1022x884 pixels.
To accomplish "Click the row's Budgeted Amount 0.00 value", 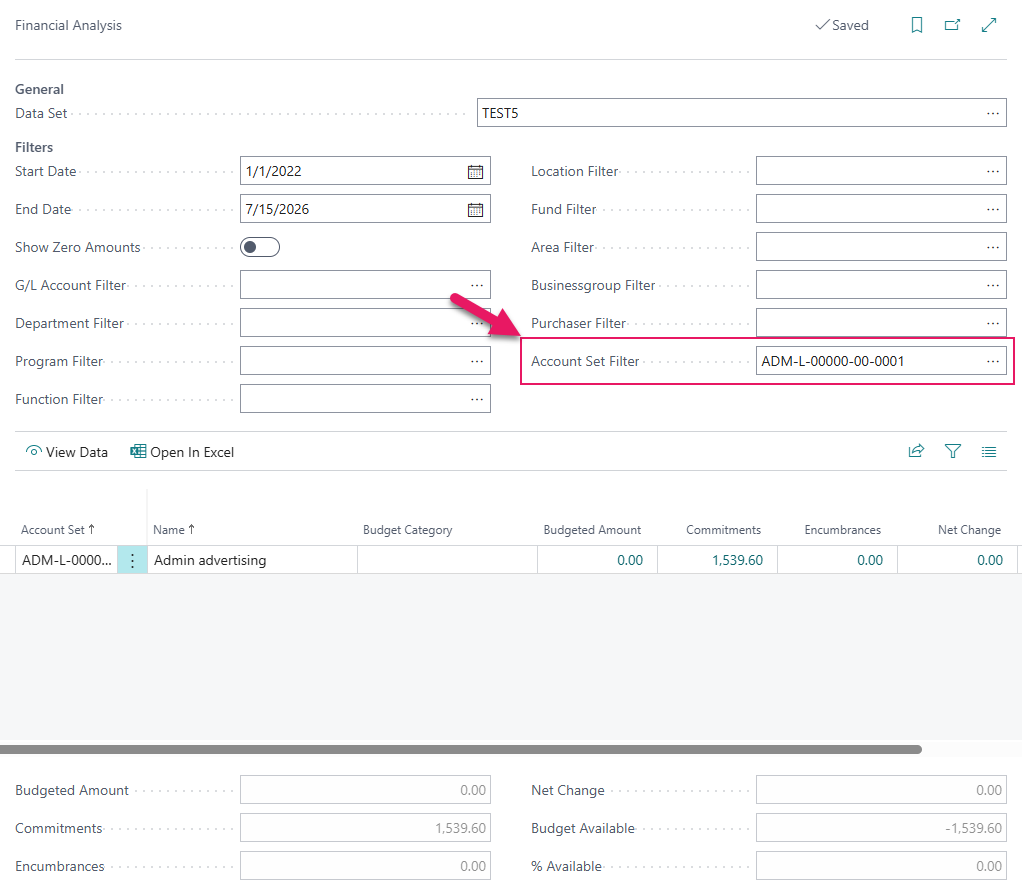I will [630, 560].
